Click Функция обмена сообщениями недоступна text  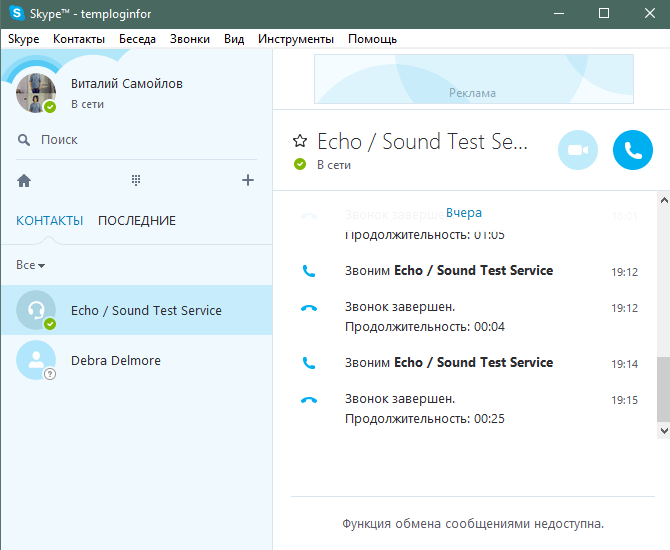473,524
